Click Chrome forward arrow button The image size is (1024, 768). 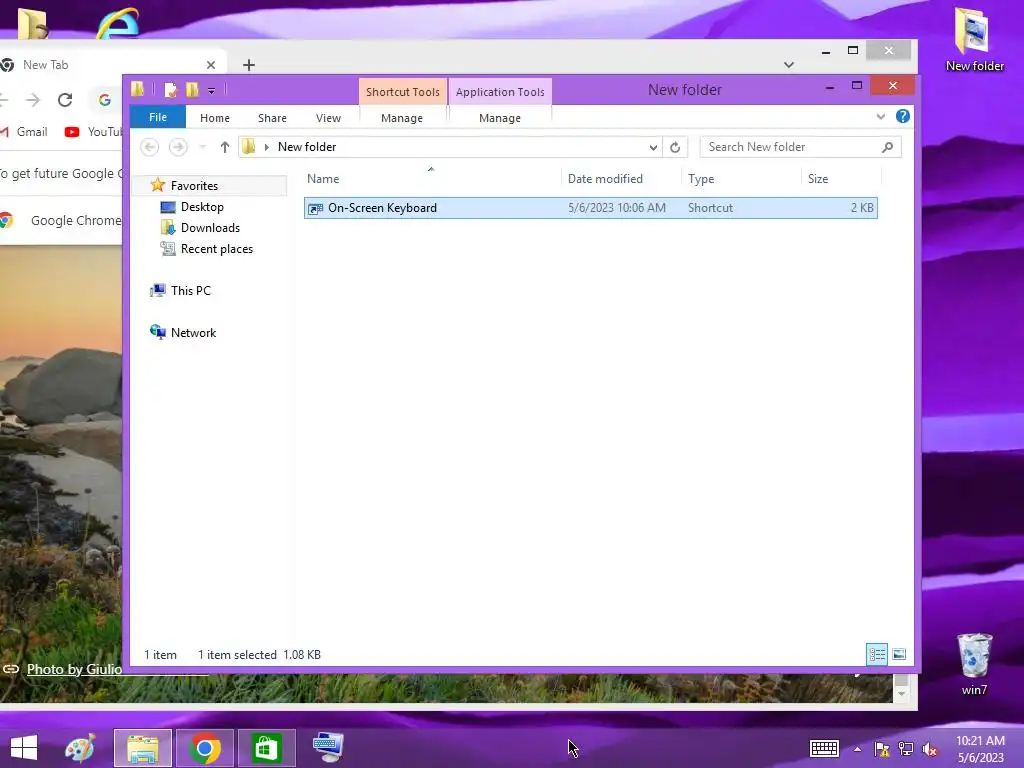33,100
